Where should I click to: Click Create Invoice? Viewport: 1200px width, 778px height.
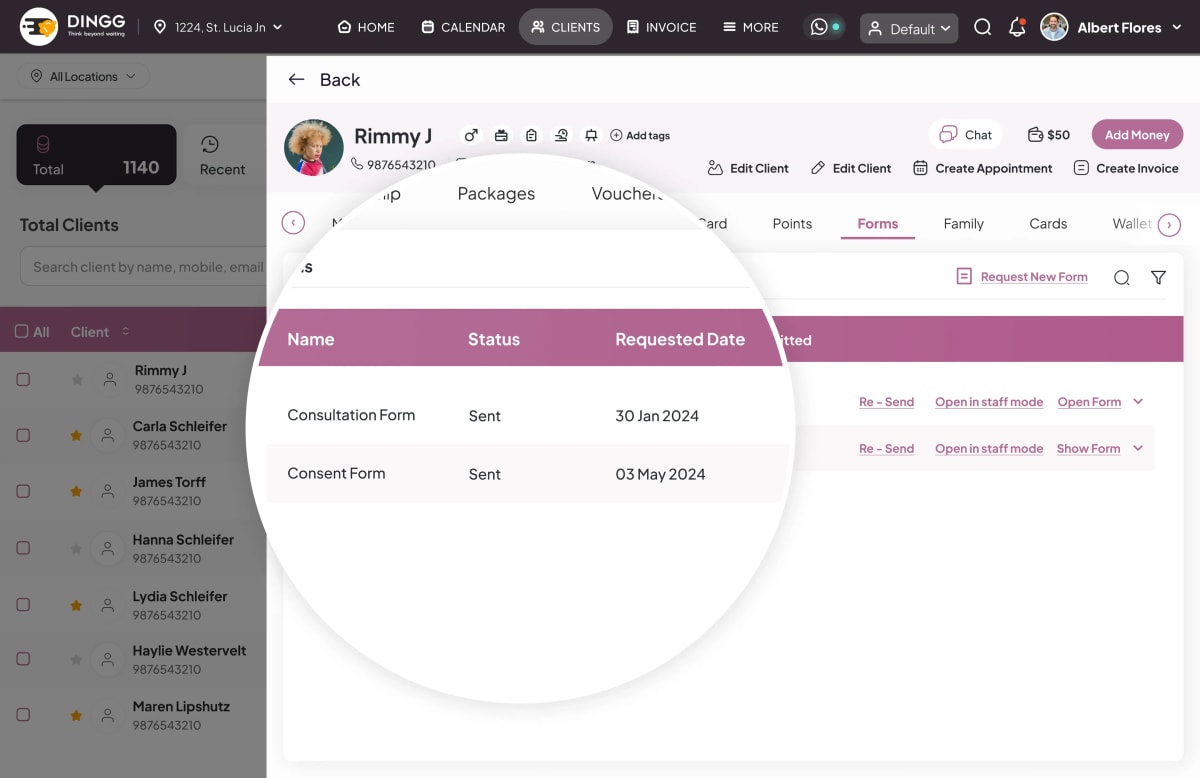click(x=1126, y=168)
